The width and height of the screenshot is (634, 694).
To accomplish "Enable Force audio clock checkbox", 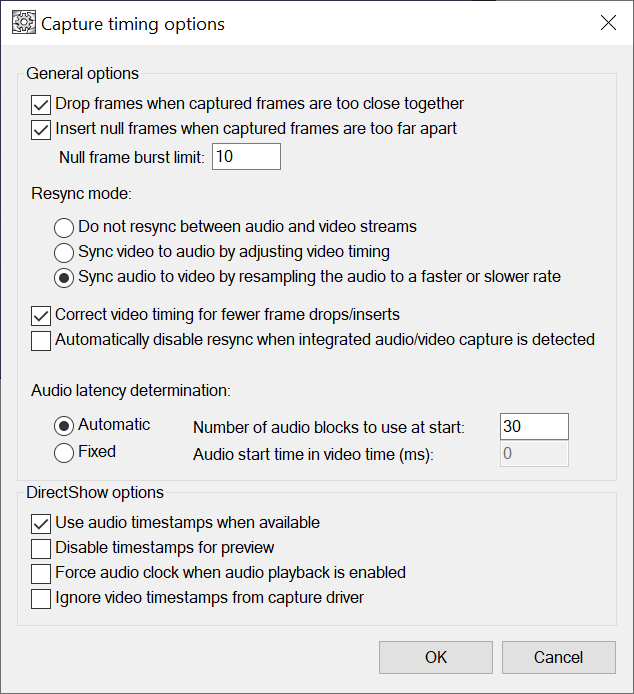I will (x=41, y=574).
